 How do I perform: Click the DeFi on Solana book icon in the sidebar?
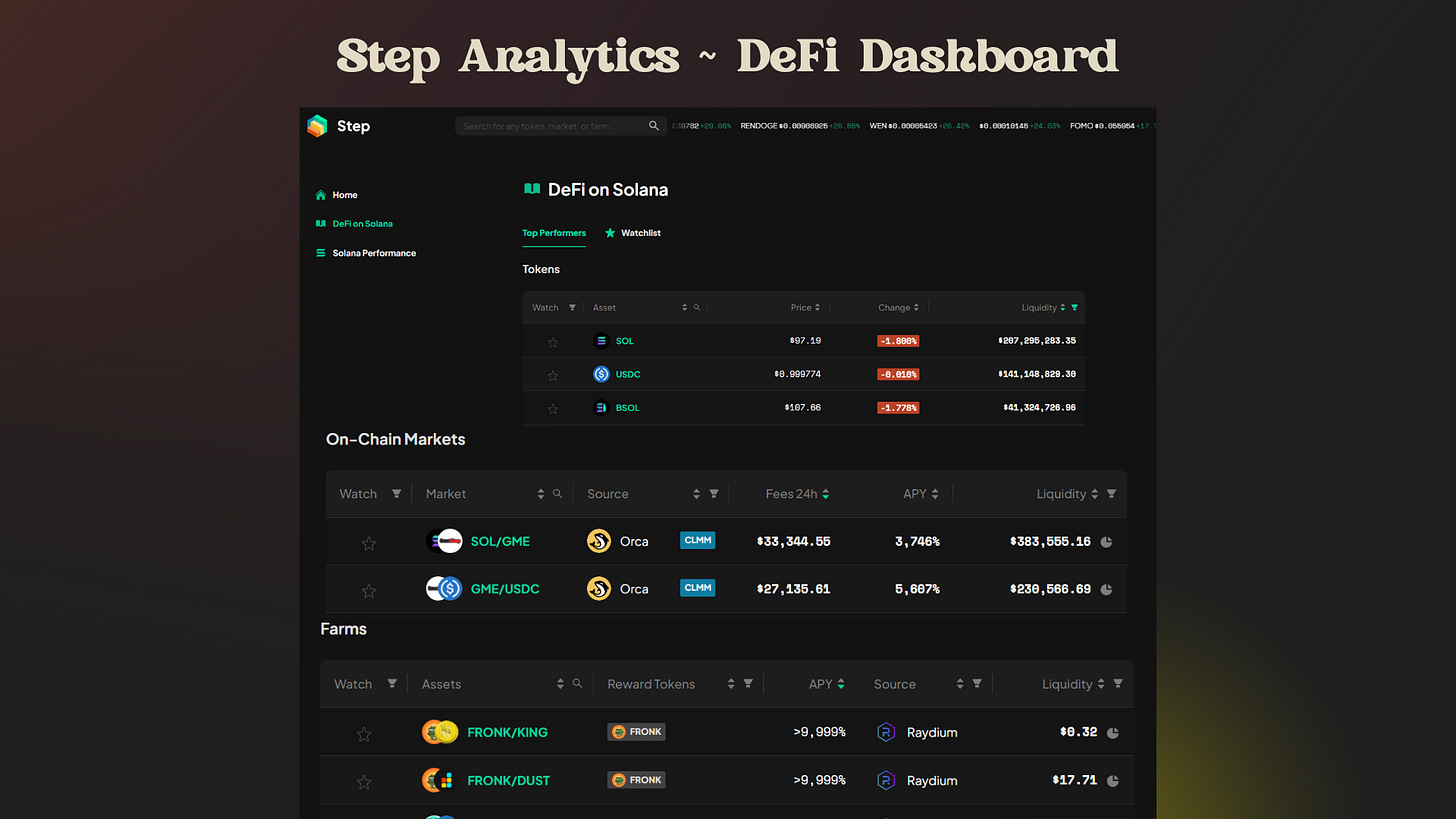(x=321, y=224)
